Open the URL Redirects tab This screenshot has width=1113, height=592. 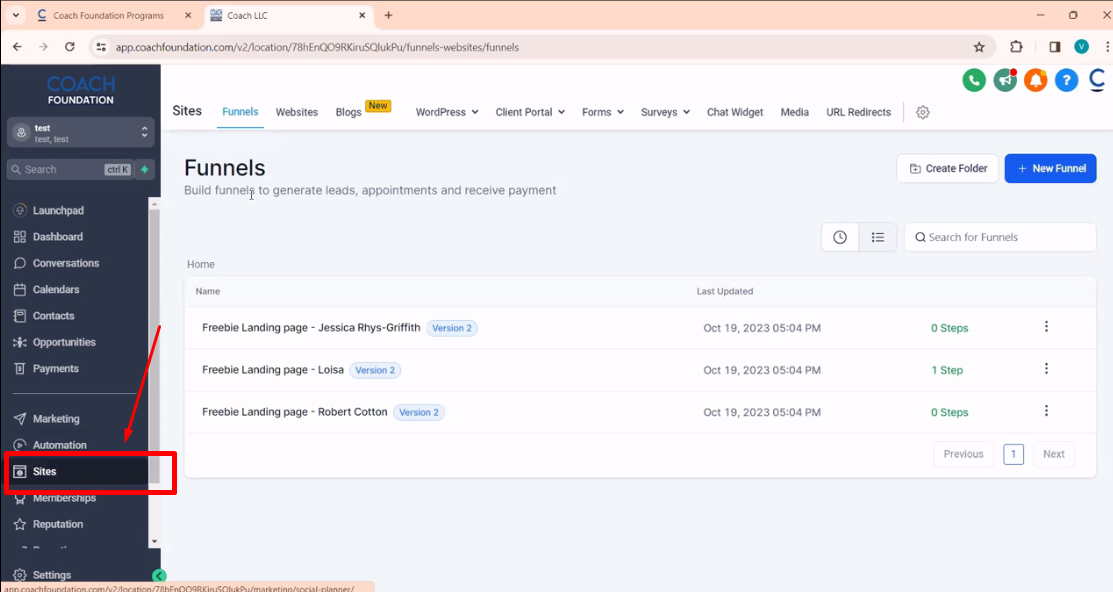(858, 112)
